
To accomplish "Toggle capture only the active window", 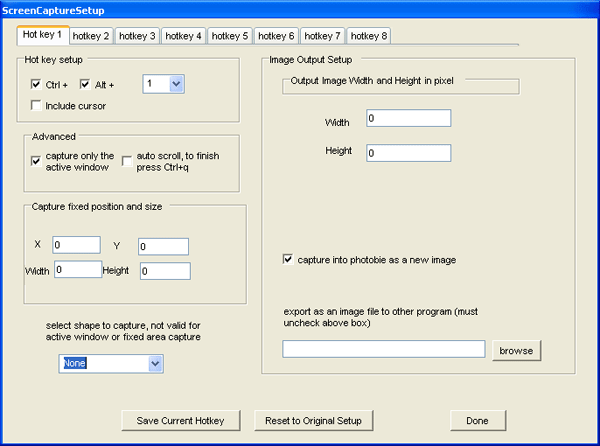I will (36, 161).
